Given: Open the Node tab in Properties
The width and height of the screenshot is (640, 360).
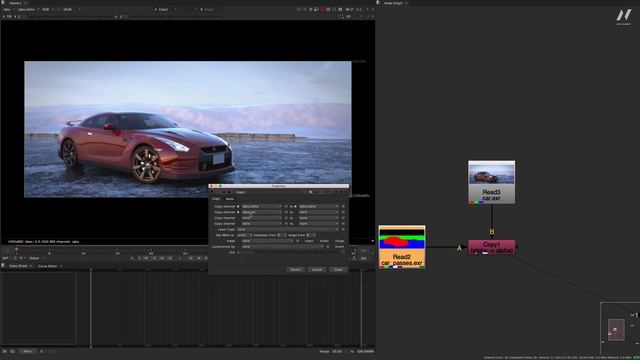Looking at the screenshot, I should pos(230,199).
